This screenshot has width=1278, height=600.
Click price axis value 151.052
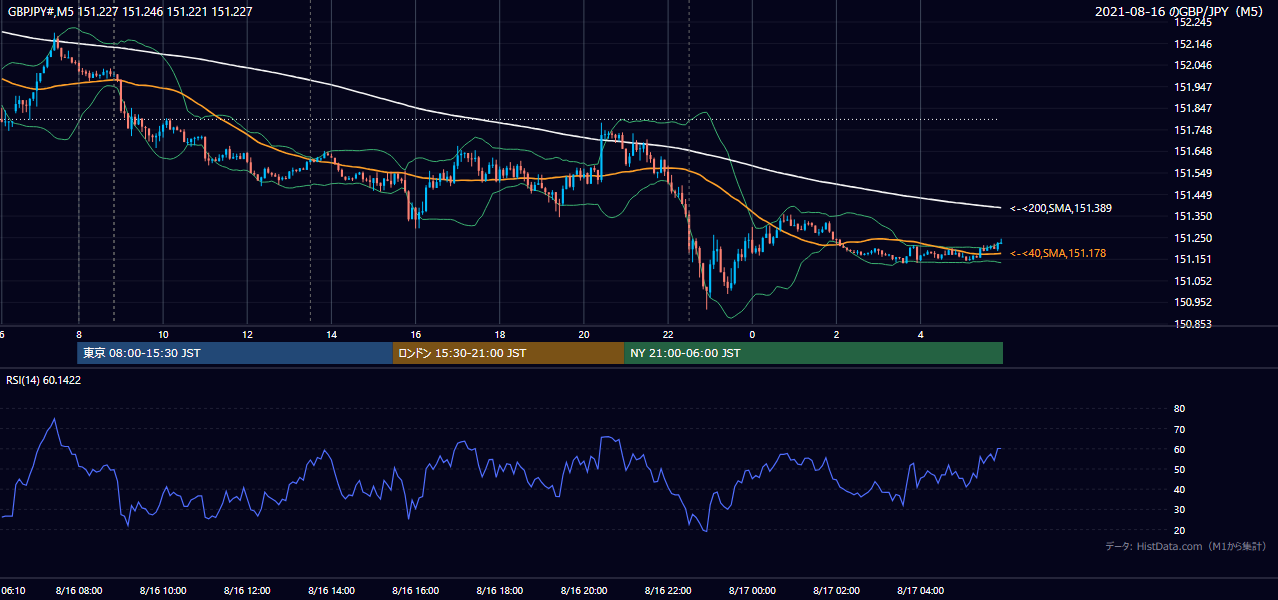coord(1192,280)
